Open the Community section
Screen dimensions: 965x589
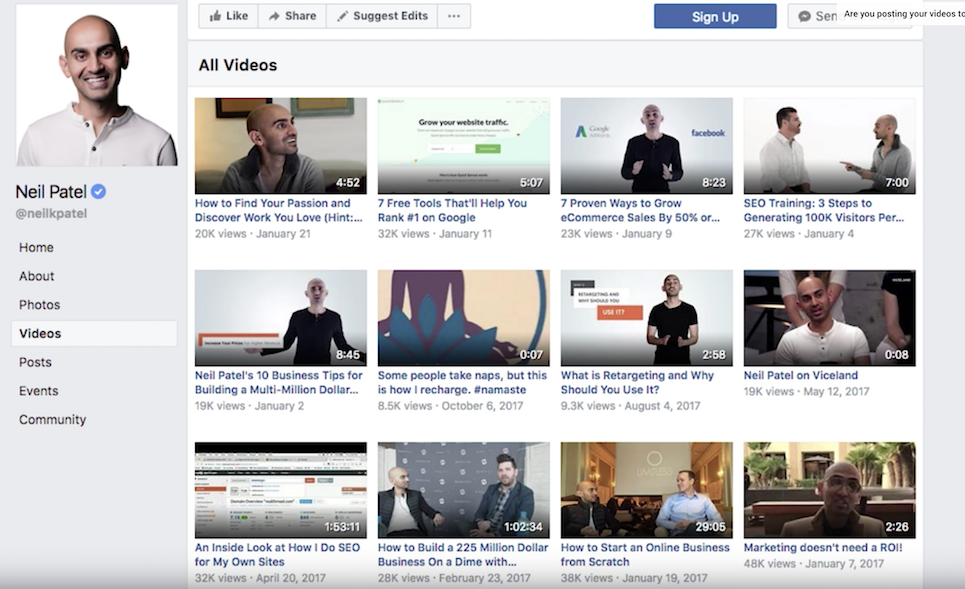(52, 420)
